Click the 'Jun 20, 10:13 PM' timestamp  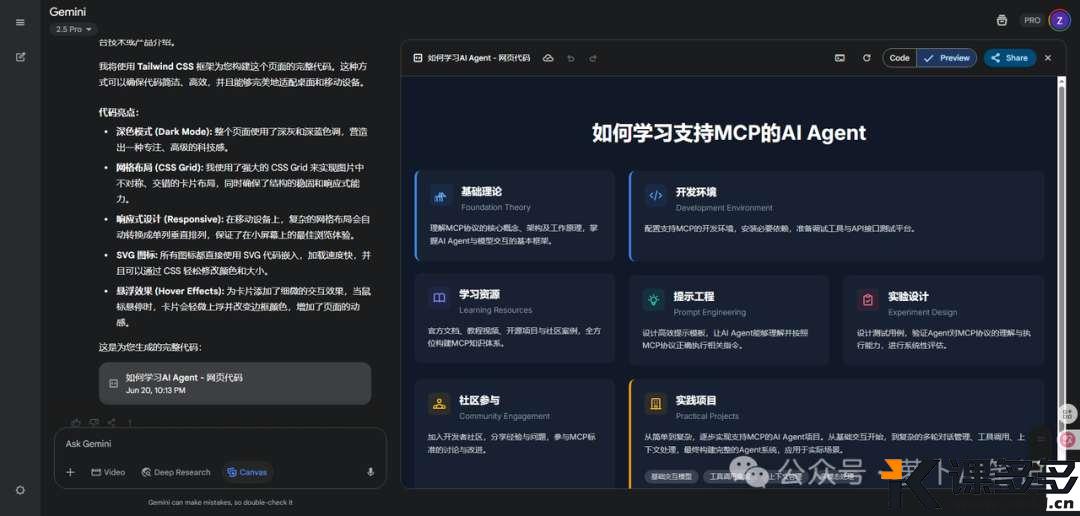pos(156,390)
